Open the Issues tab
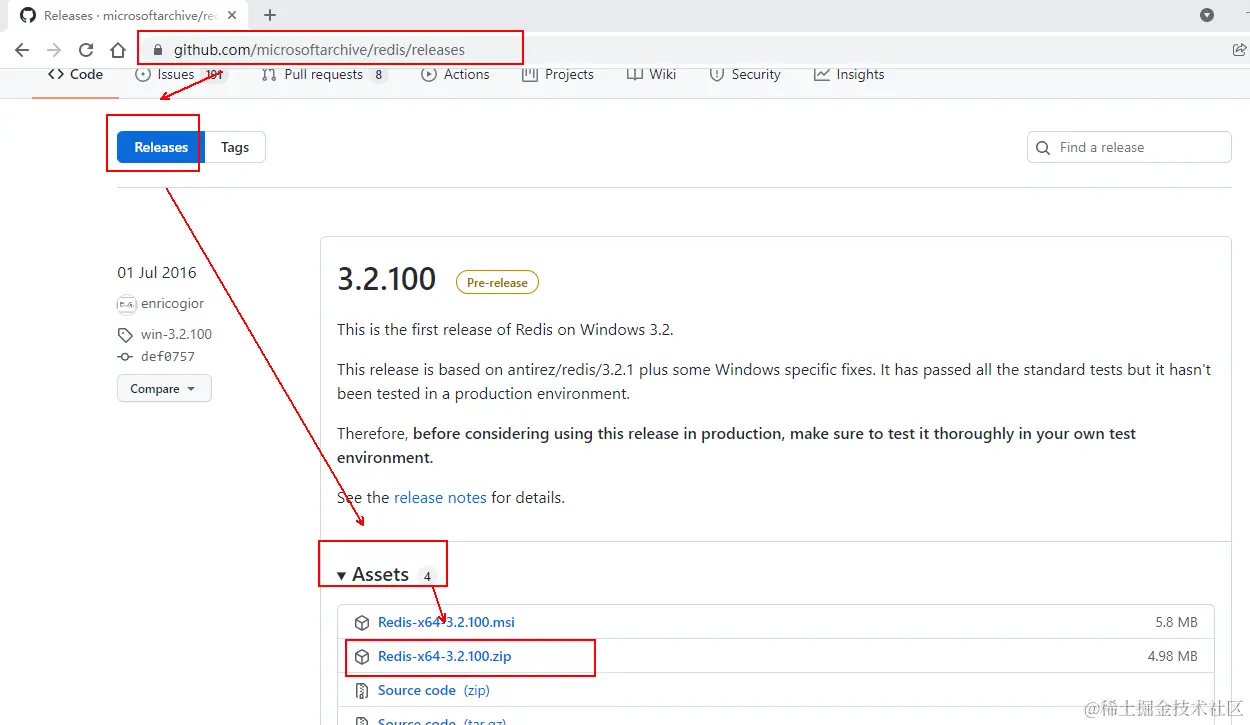1250x725 pixels. point(182,74)
